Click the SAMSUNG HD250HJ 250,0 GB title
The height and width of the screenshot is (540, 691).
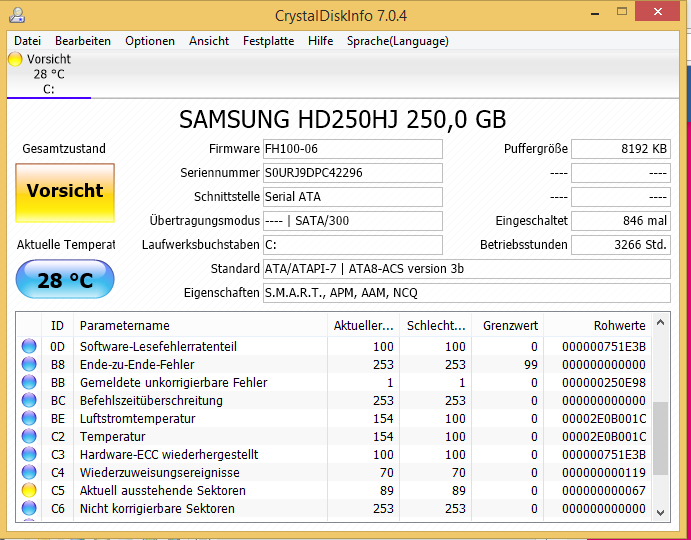[342, 119]
